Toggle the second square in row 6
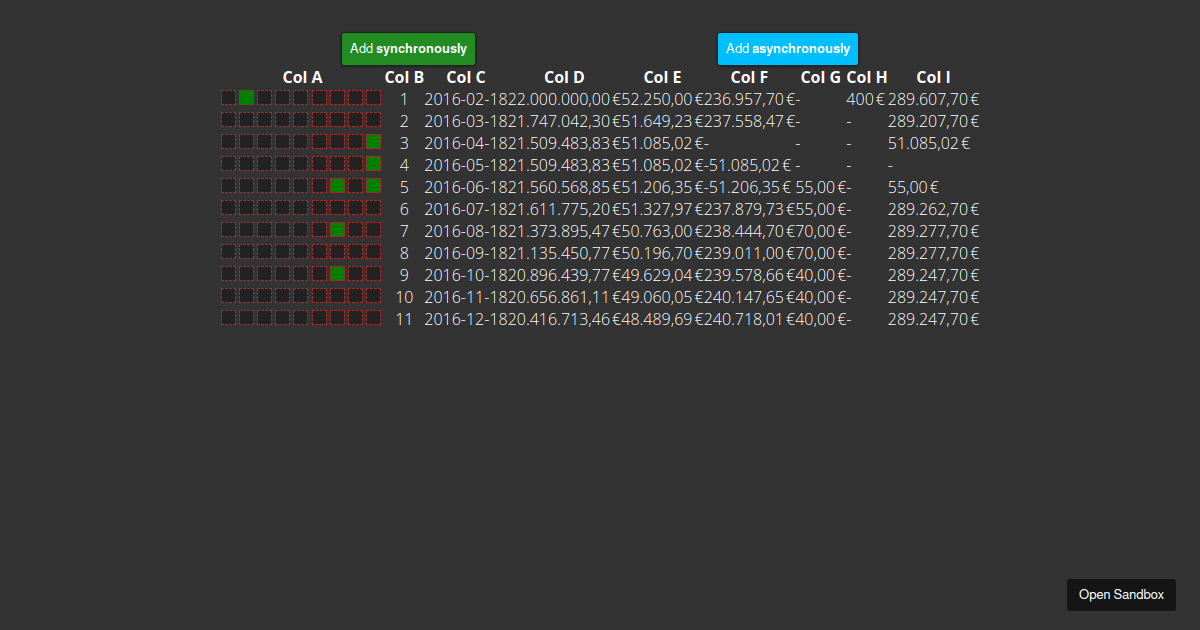Image resolution: width=1200 pixels, height=630 pixels. point(246,208)
